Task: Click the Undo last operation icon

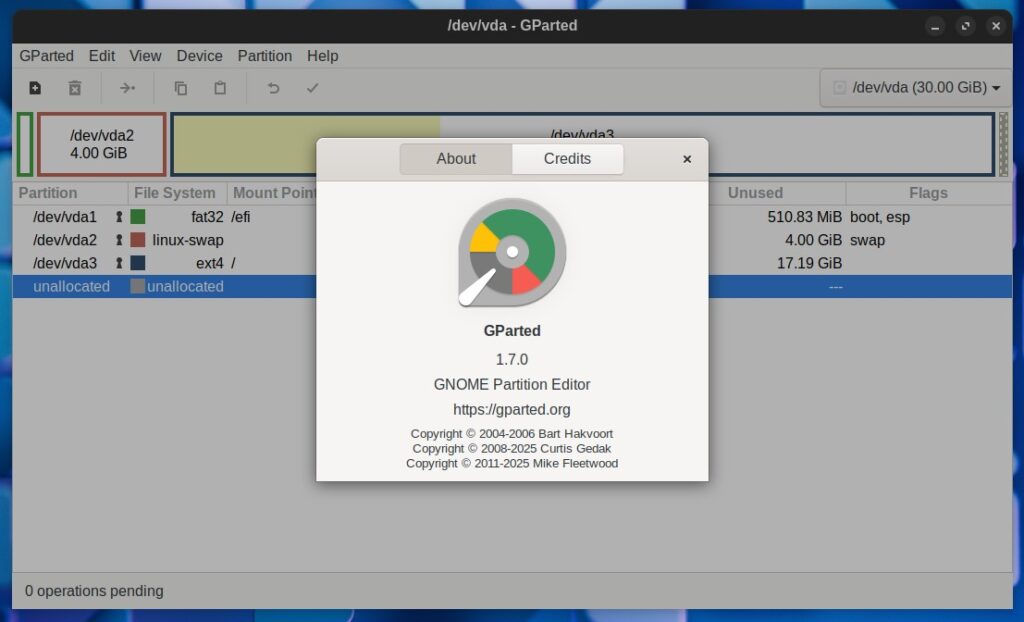Action: [274, 88]
